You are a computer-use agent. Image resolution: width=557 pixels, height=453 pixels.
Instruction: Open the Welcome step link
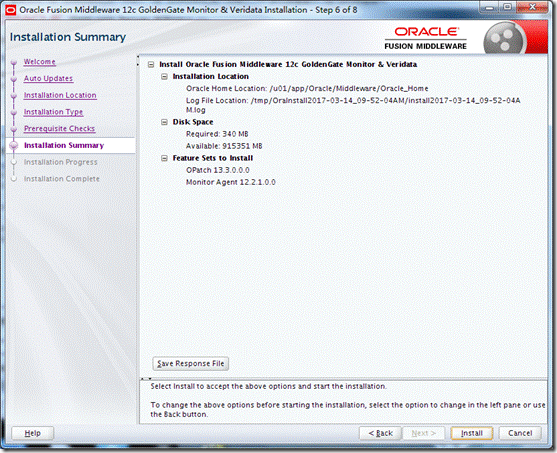pos(39,62)
